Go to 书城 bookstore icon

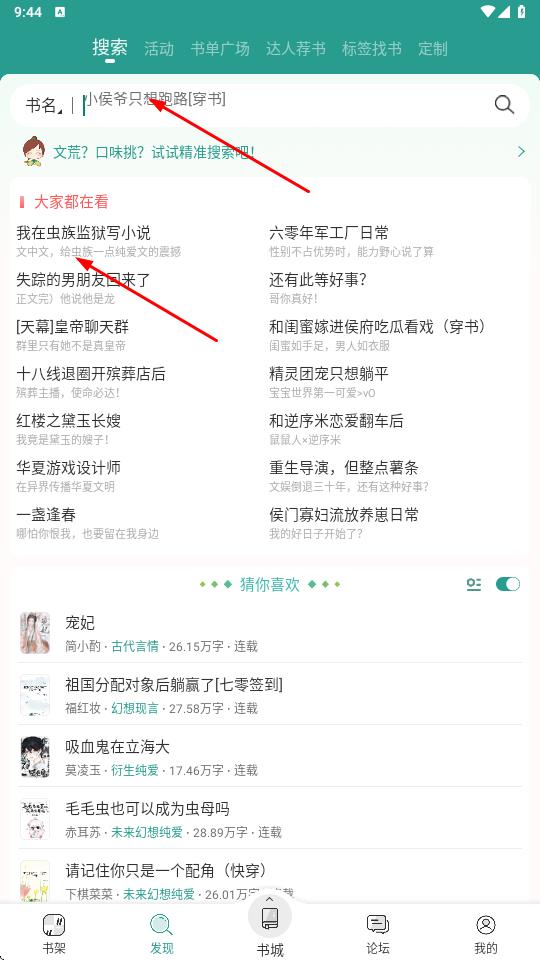(x=270, y=919)
